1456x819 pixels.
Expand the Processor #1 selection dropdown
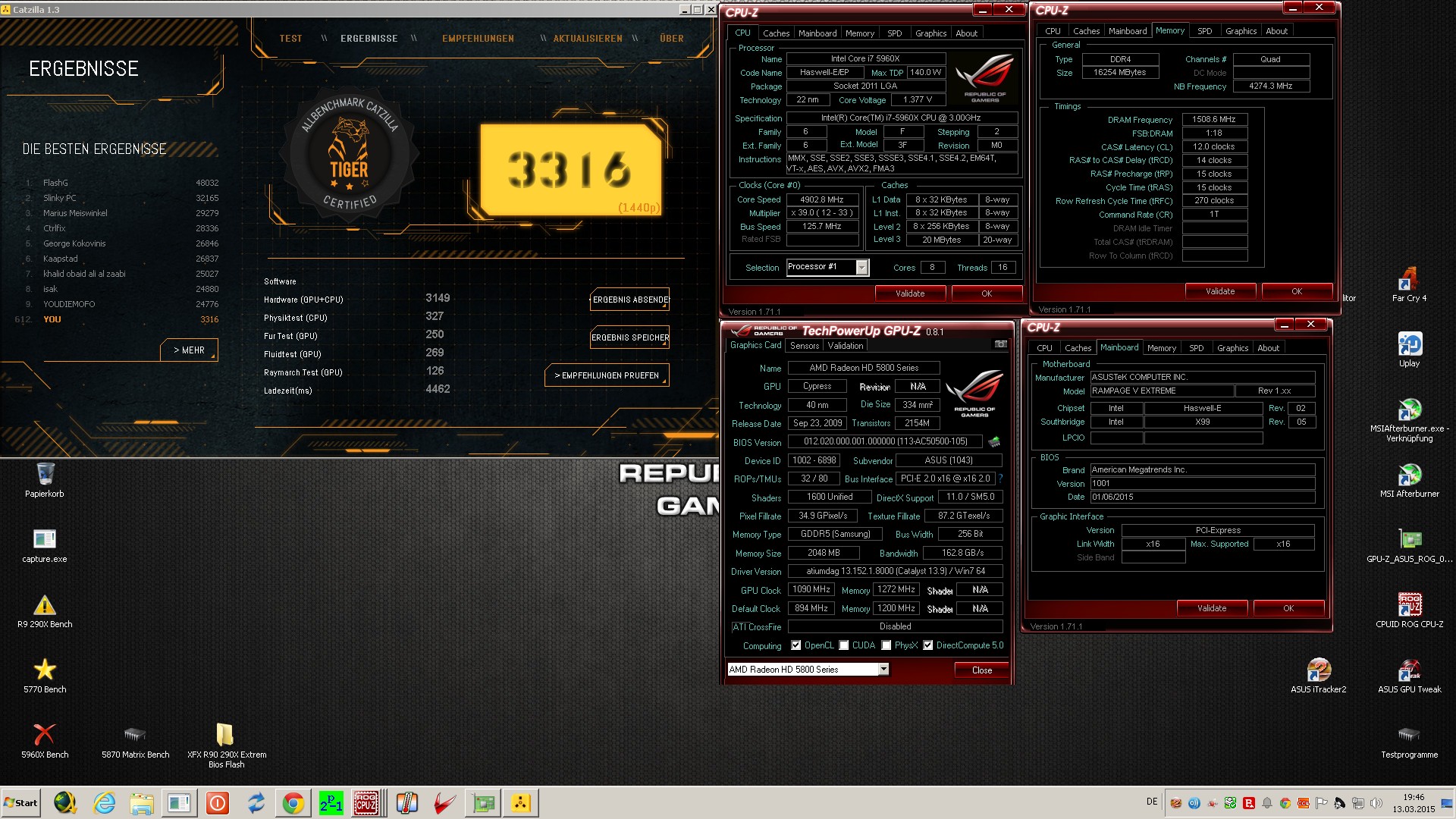point(861,267)
